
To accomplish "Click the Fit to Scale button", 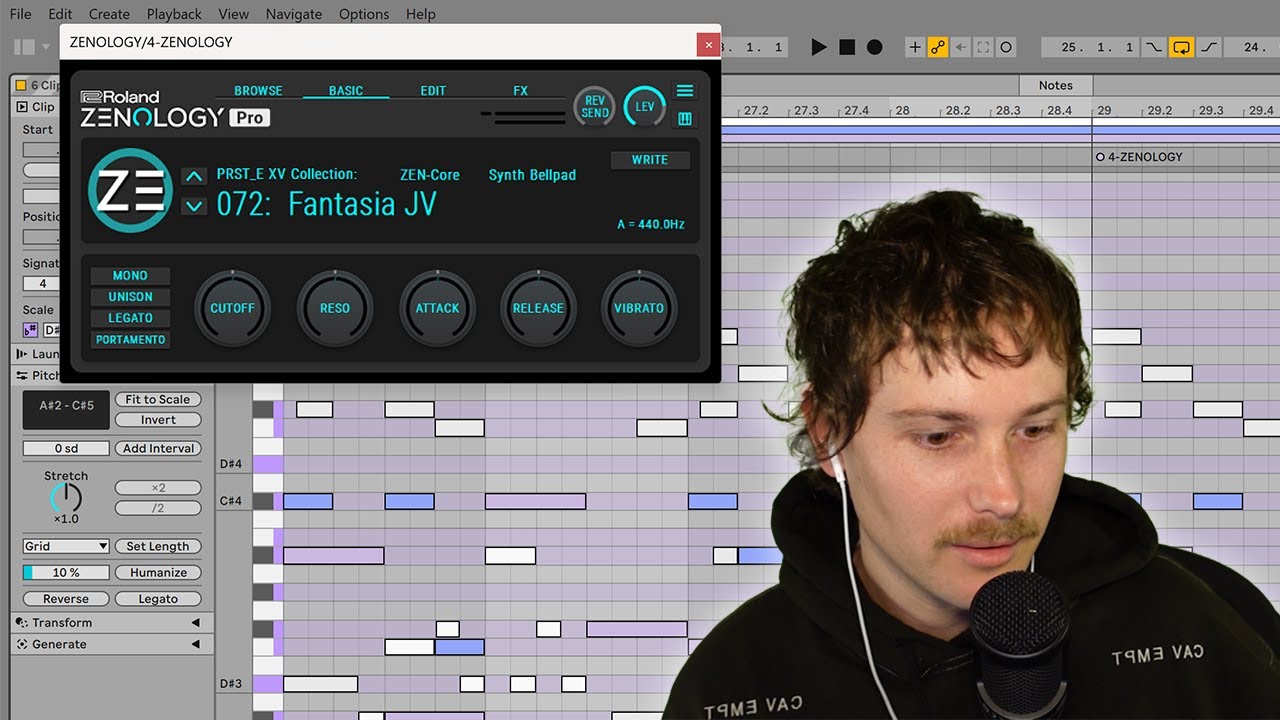I will (x=158, y=399).
